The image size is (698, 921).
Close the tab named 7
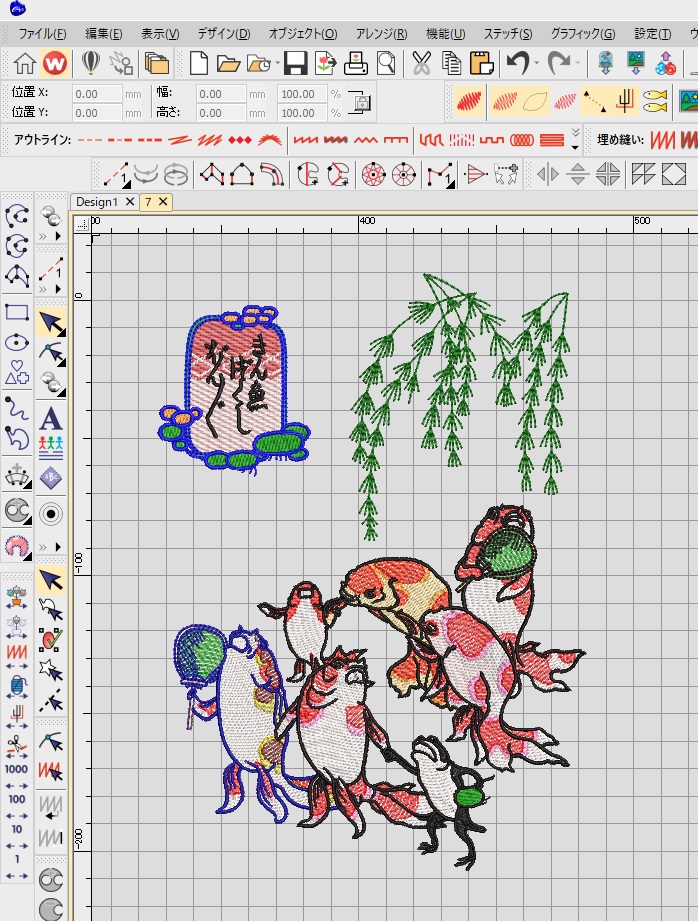tap(163, 201)
